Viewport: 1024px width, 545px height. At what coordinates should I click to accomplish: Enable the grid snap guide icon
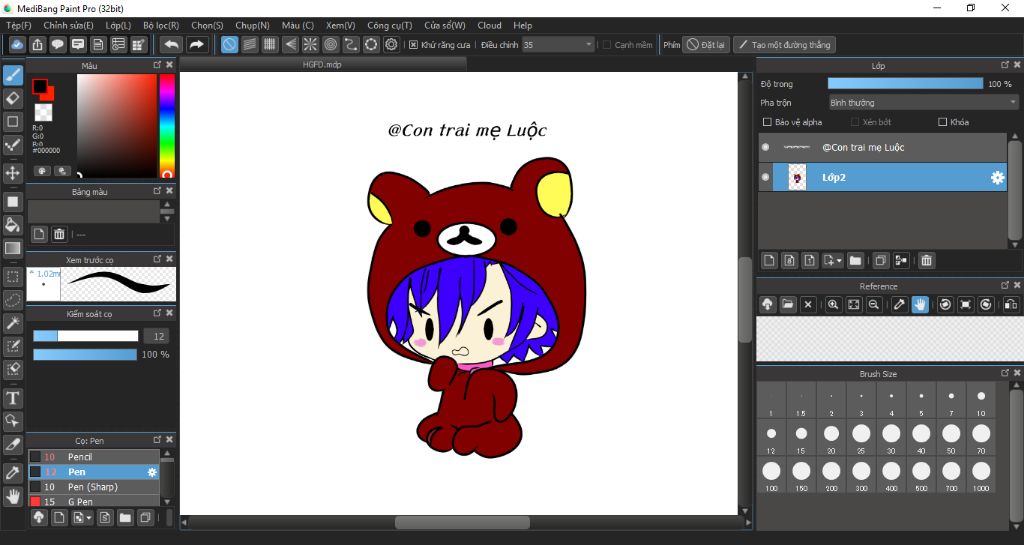[270, 44]
